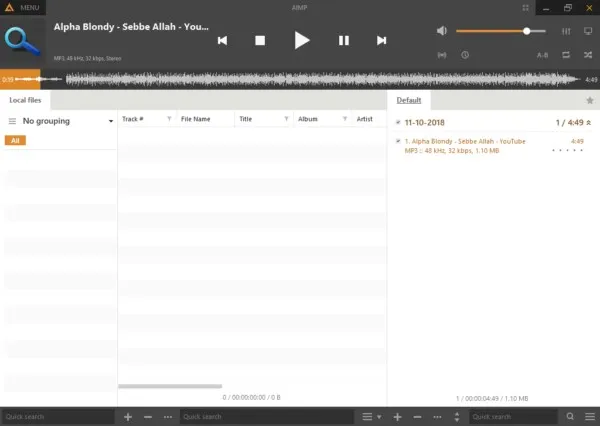Skip to the next track
Screen dimensions: 600x426
point(381,40)
